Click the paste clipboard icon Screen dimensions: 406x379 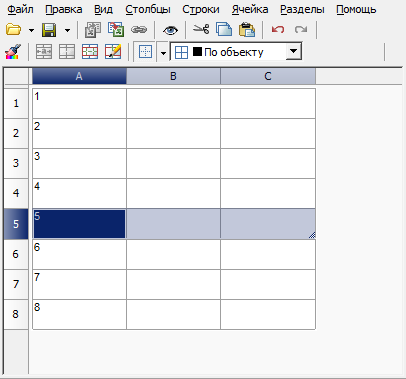coord(247,29)
